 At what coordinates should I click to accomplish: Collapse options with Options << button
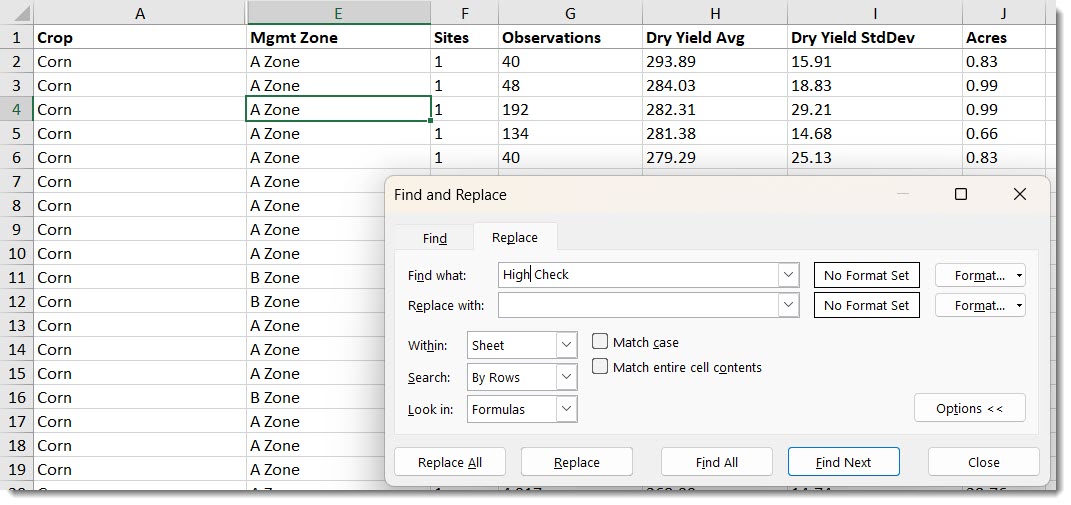coord(969,408)
